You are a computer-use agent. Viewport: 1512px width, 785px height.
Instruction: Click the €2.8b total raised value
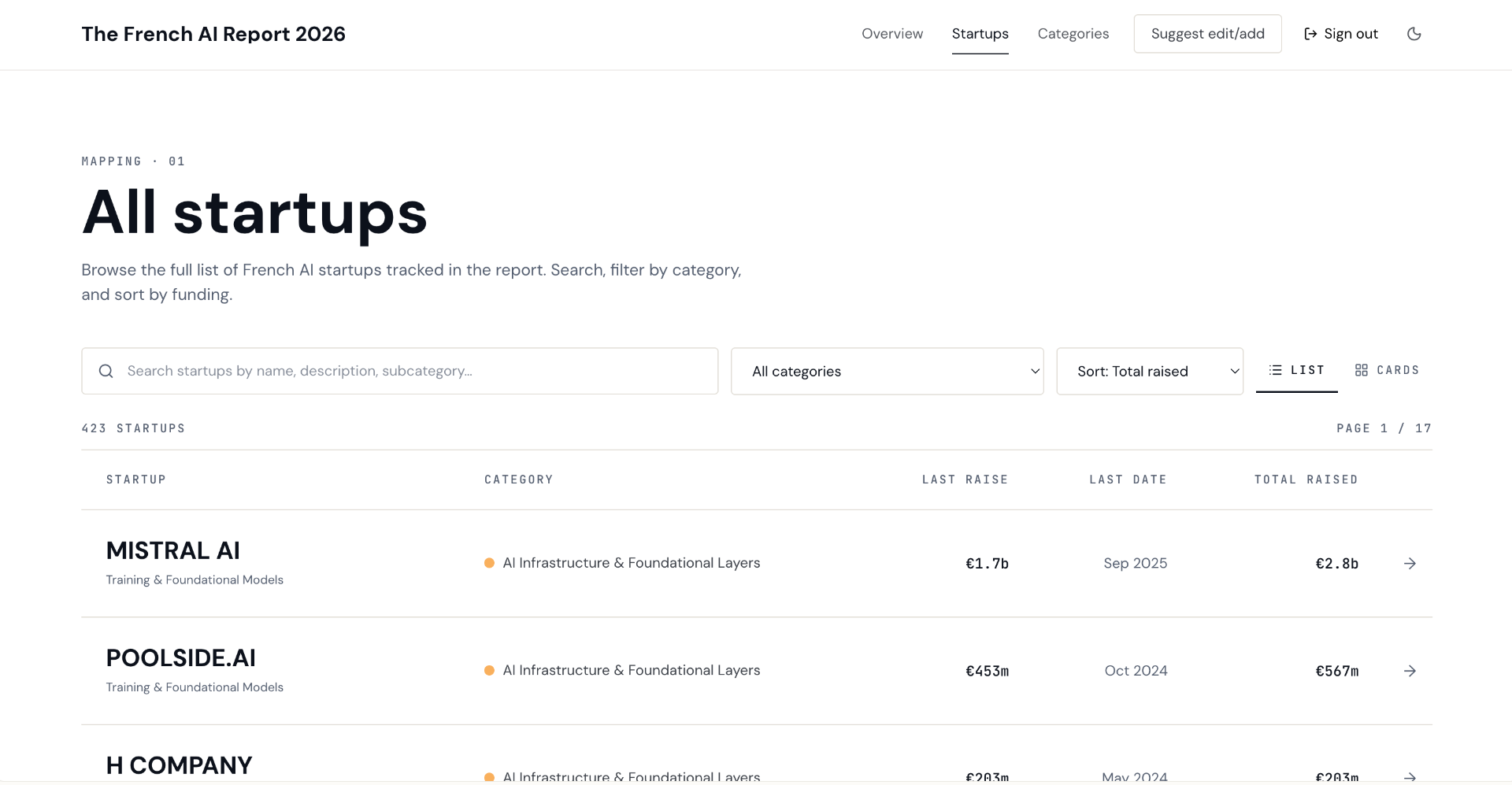pyautogui.click(x=1337, y=564)
